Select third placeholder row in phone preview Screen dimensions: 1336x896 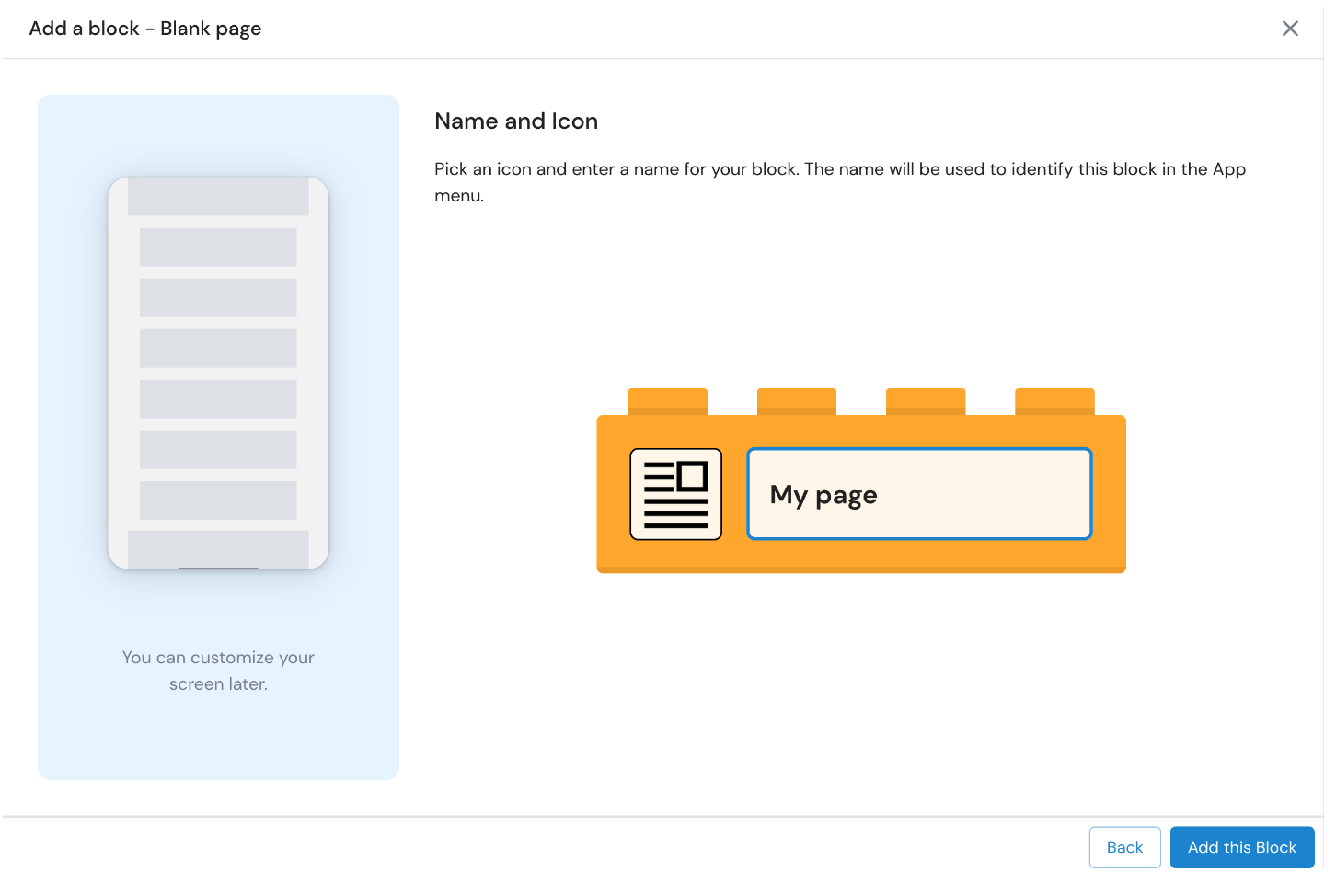point(218,349)
